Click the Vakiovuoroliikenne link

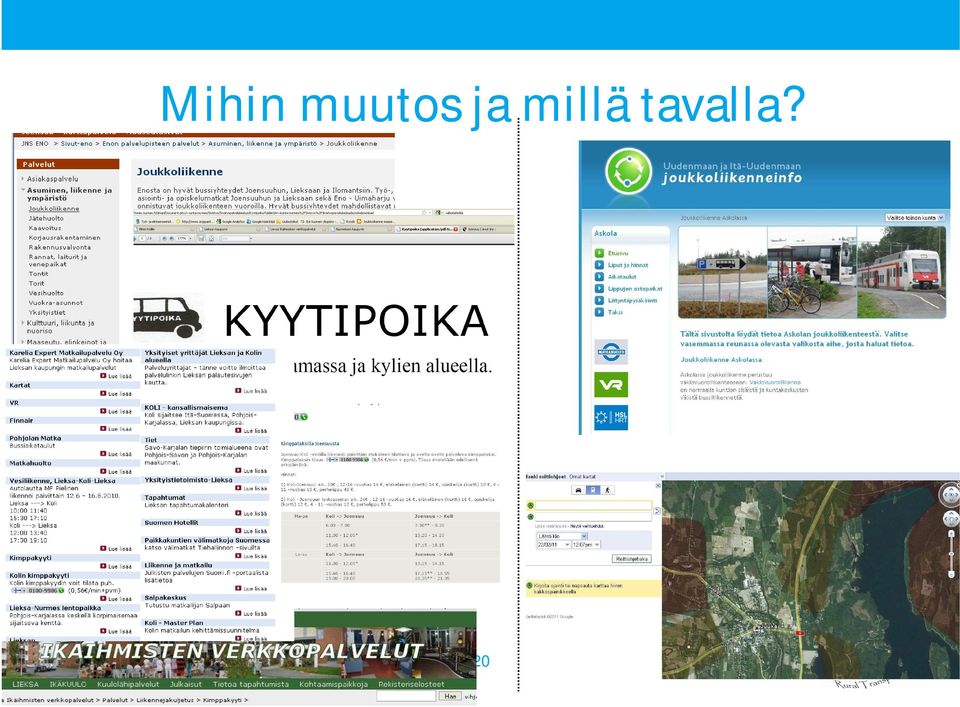(x=774, y=382)
